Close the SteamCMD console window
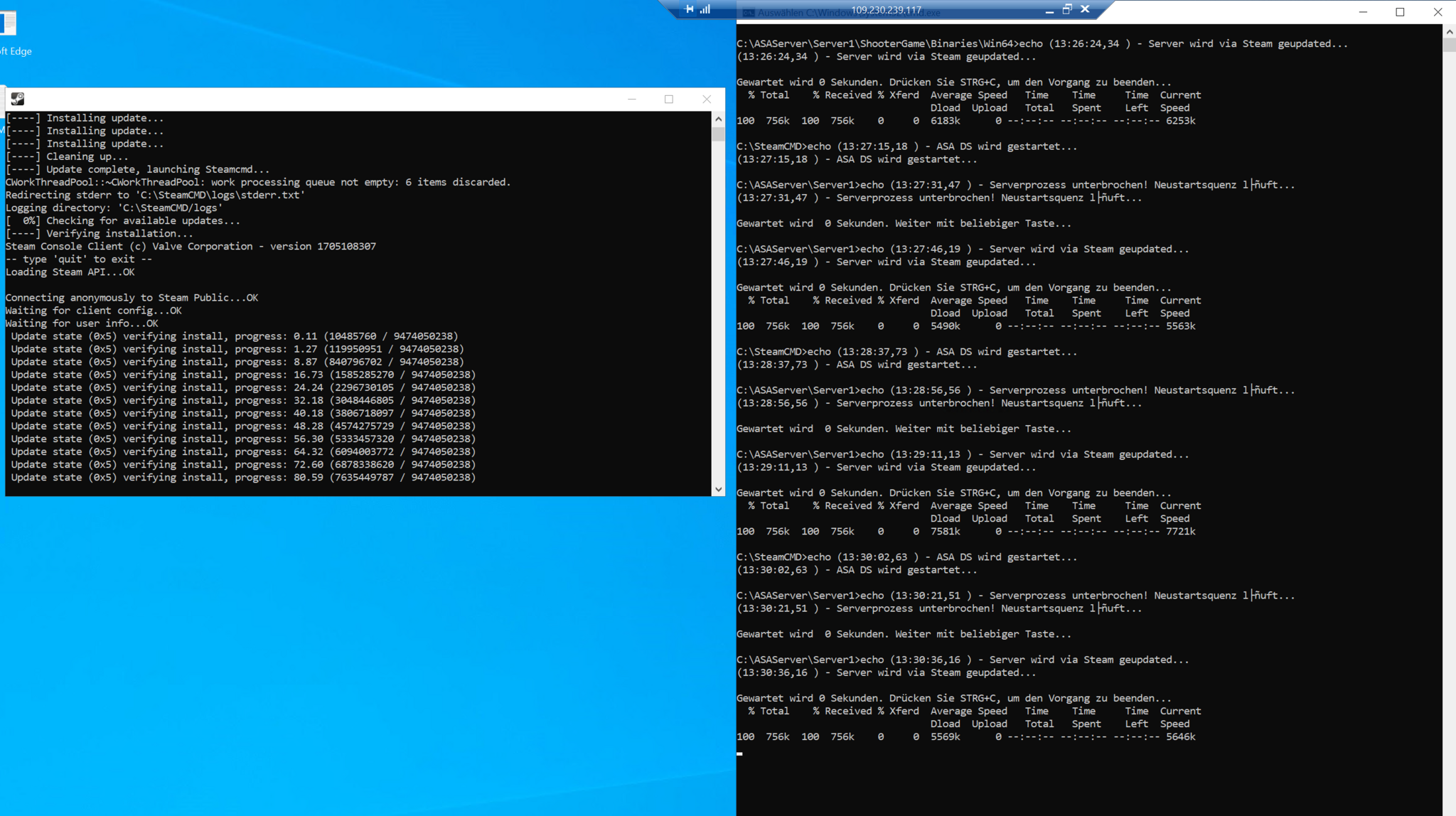This screenshot has width=1456, height=816. [x=706, y=100]
